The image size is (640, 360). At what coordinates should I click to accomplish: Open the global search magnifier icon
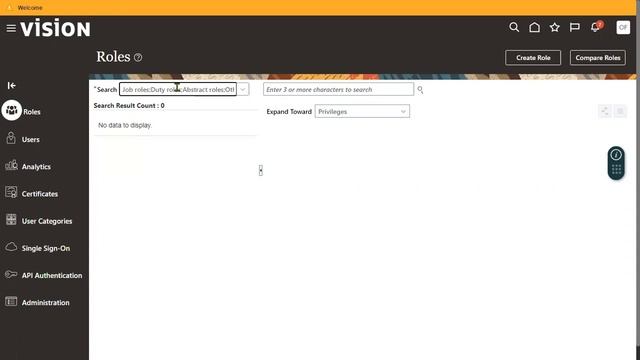514,27
